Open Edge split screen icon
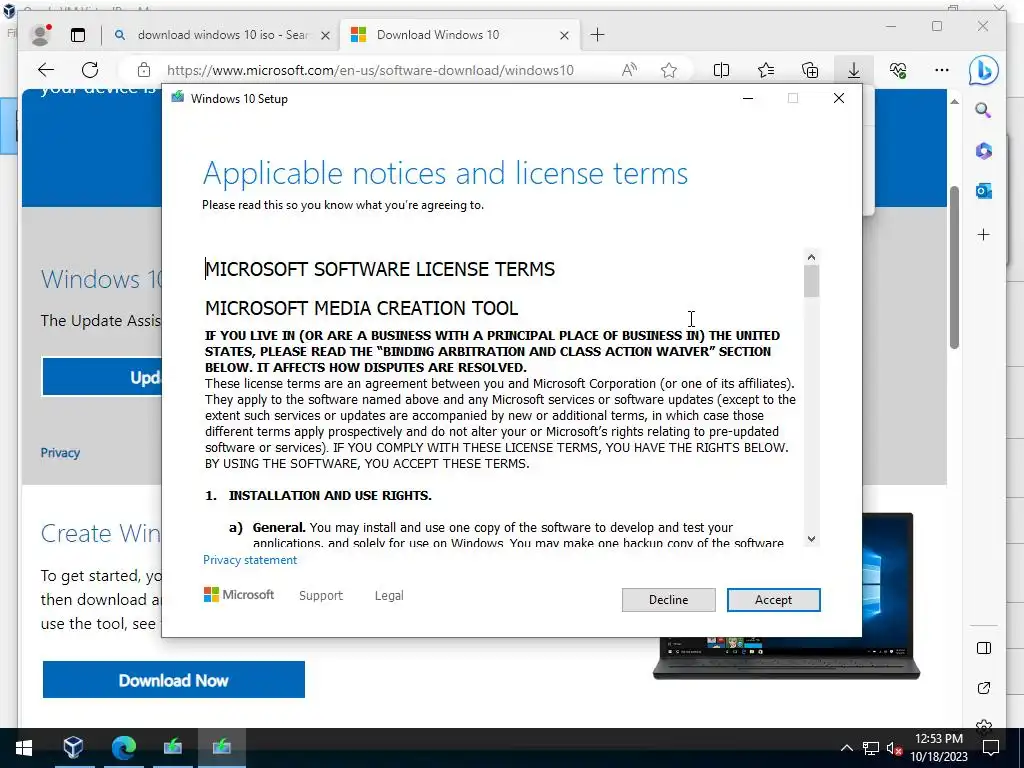This screenshot has height=768, width=1024. point(721,70)
